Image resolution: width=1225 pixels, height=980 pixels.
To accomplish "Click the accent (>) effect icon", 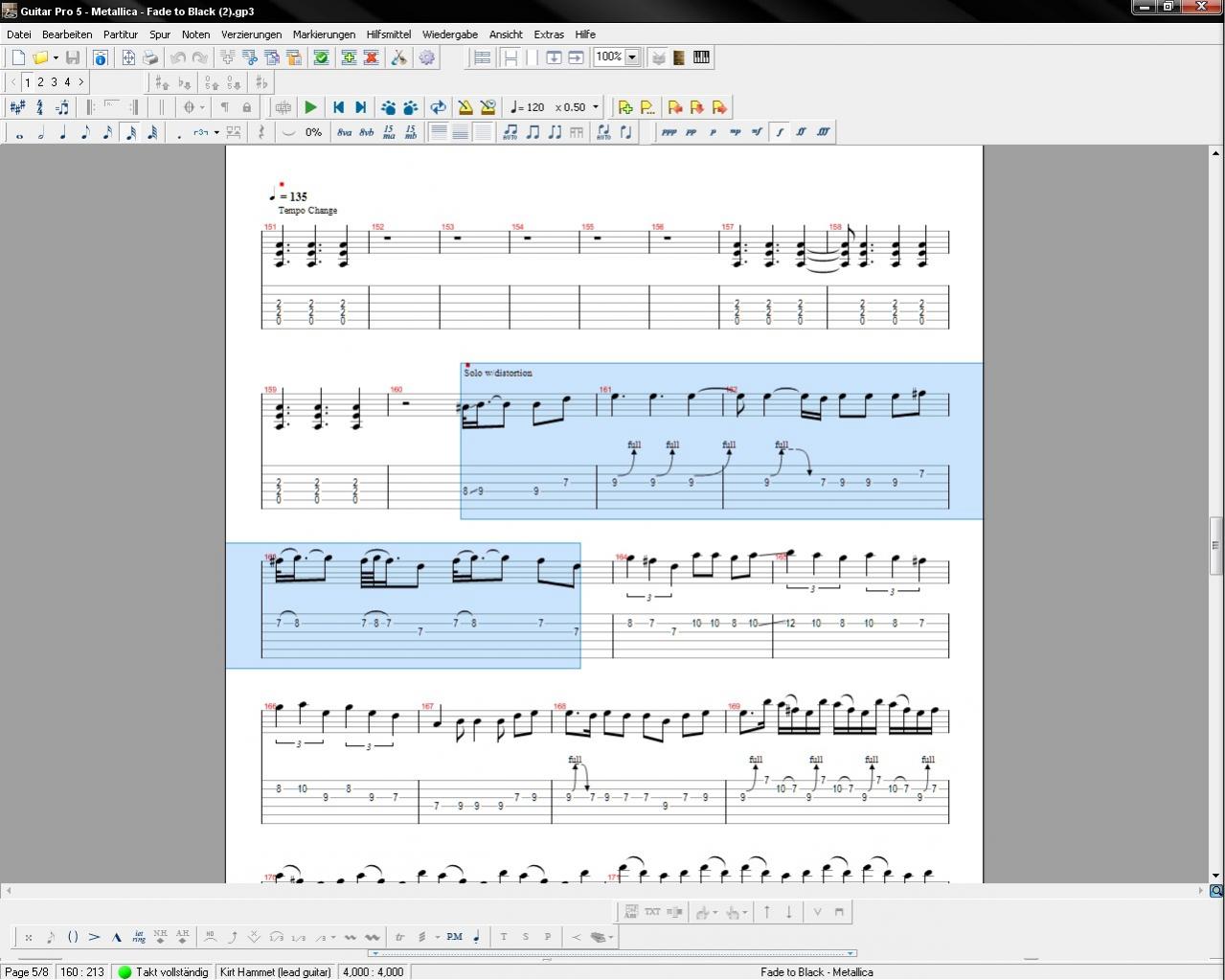I will tap(95, 937).
